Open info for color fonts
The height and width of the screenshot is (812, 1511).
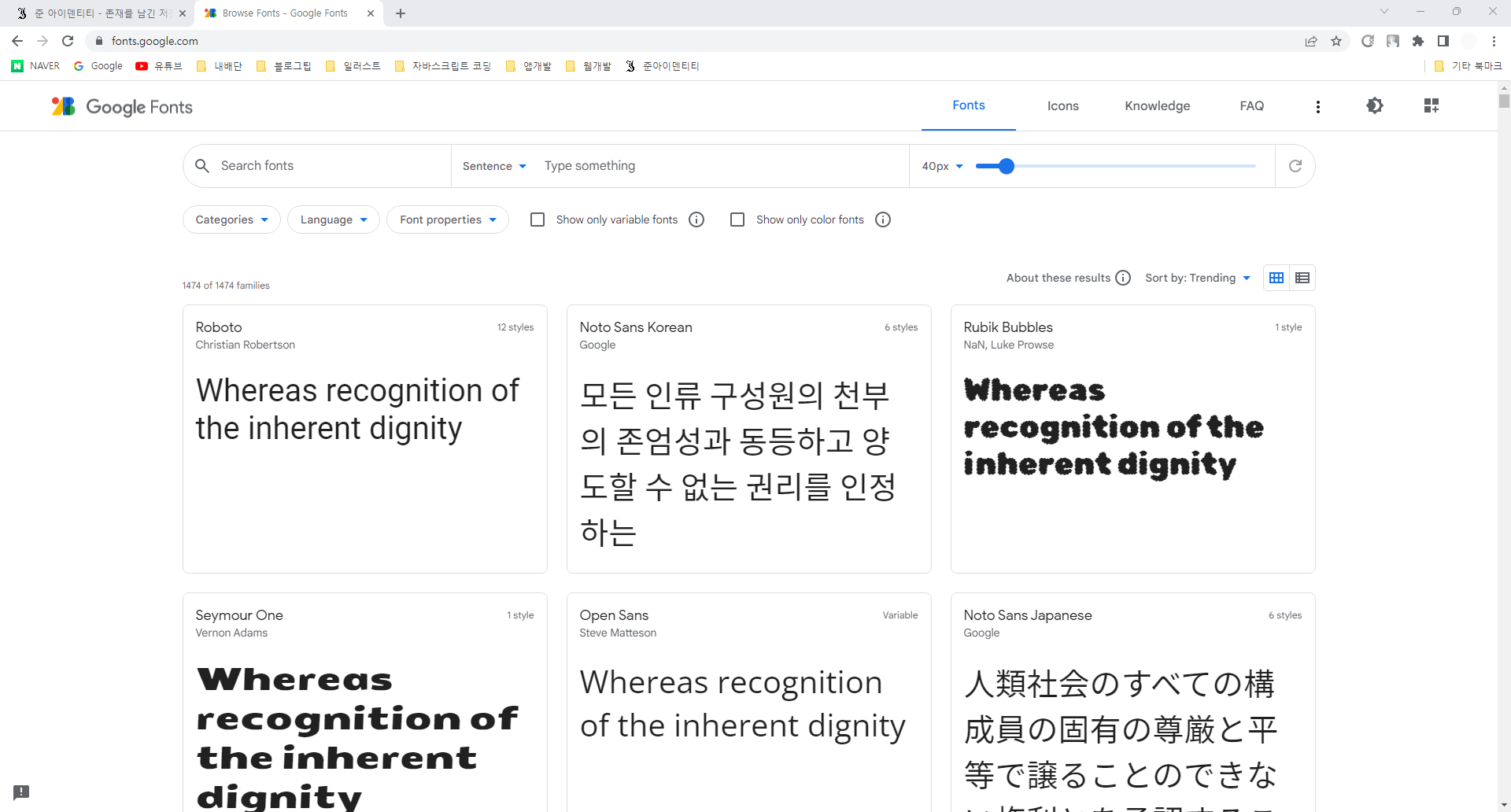click(x=883, y=220)
